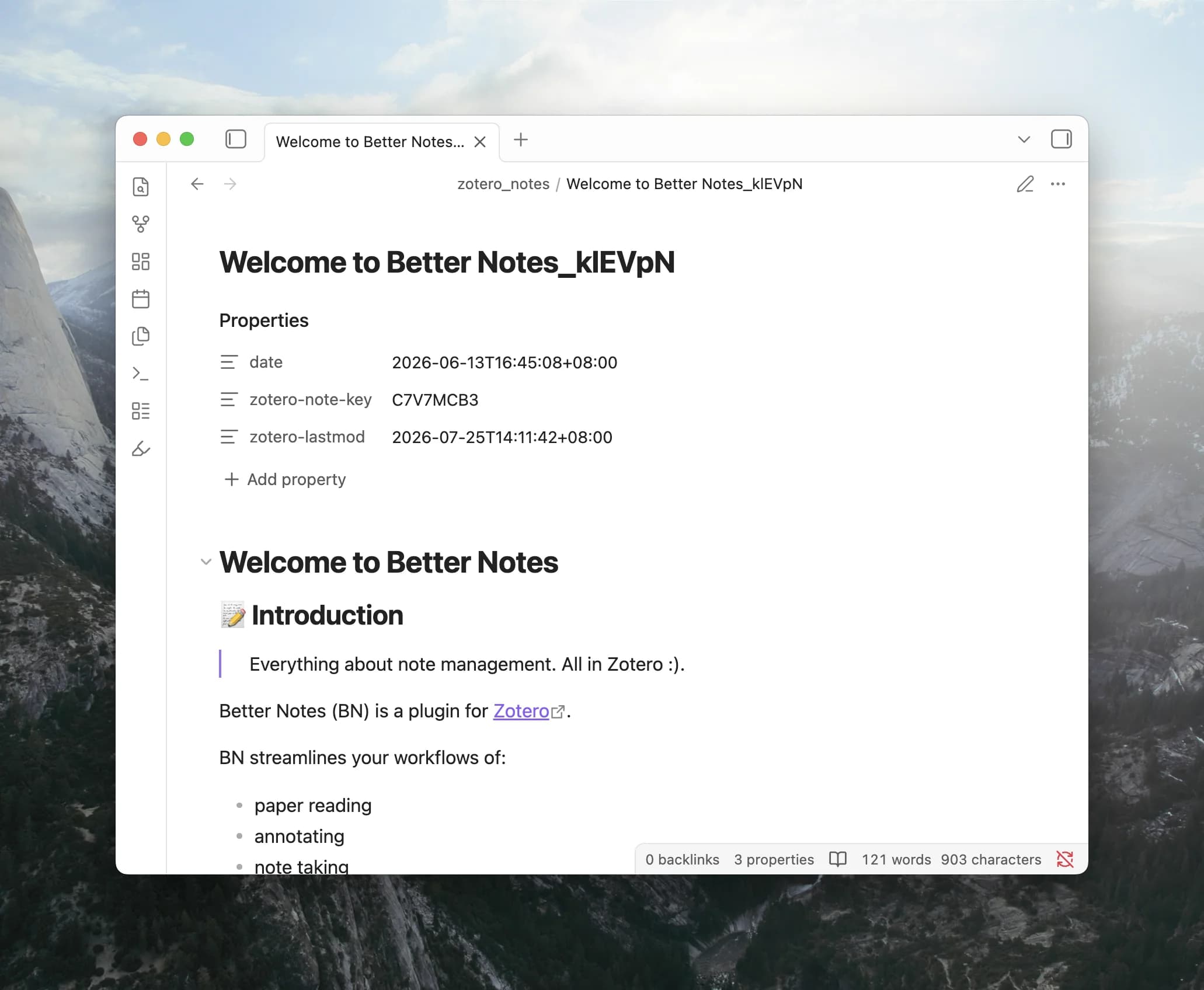
Task: Click 3 properties in status bar
Action: (774, 860)
